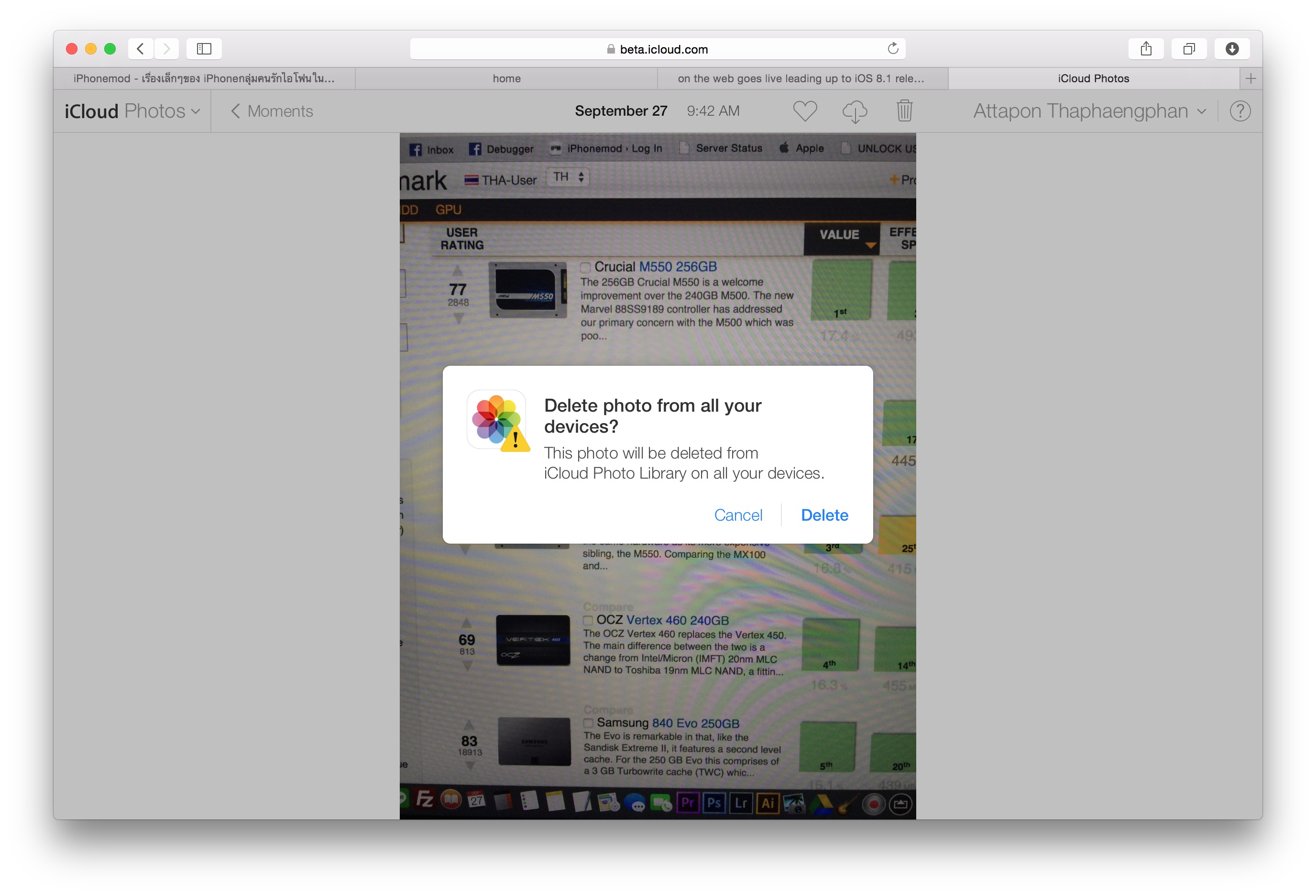Cancel the delete photo dialog

(x=738, y=514)
